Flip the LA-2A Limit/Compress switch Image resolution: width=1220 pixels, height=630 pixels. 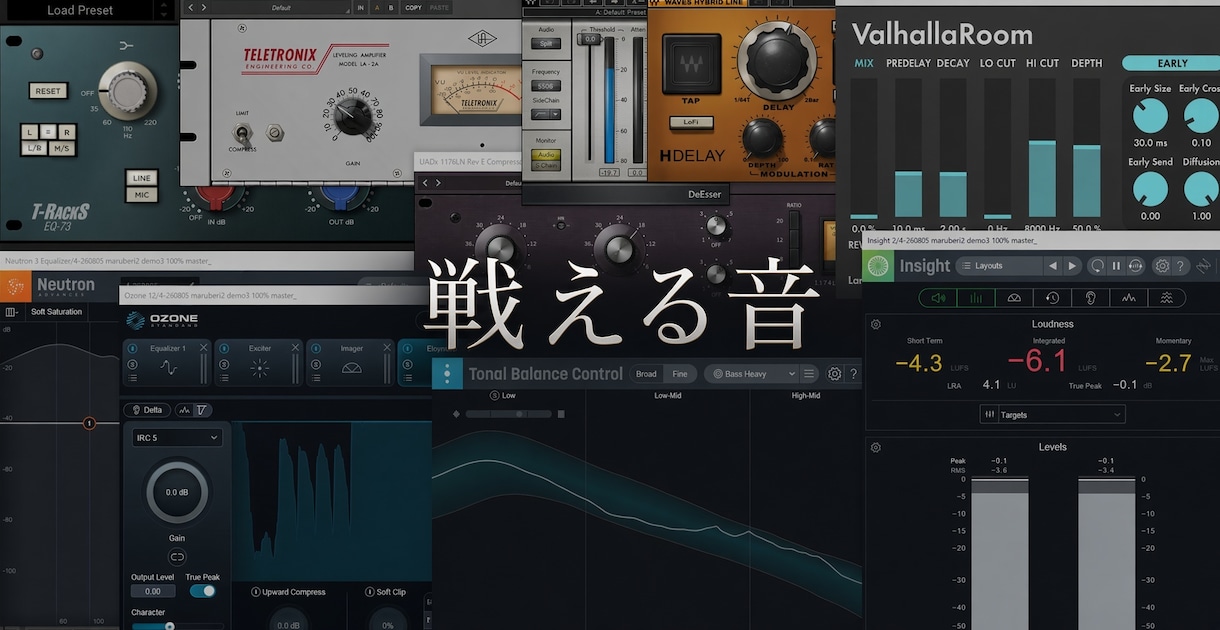242,133
